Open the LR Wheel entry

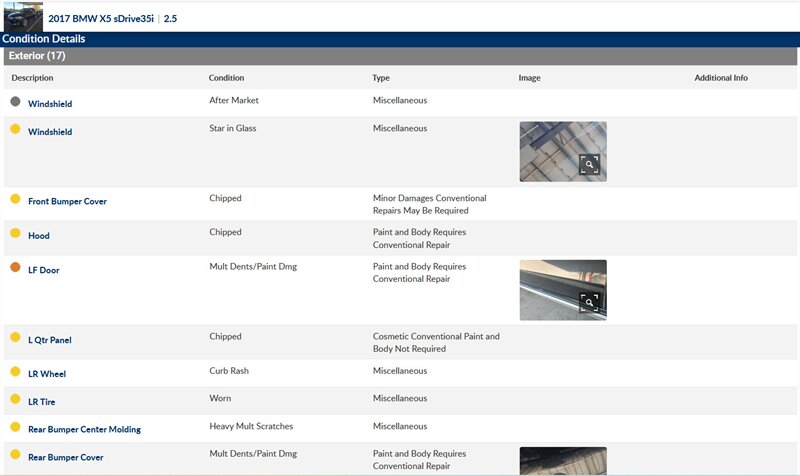tap(48, 374)
